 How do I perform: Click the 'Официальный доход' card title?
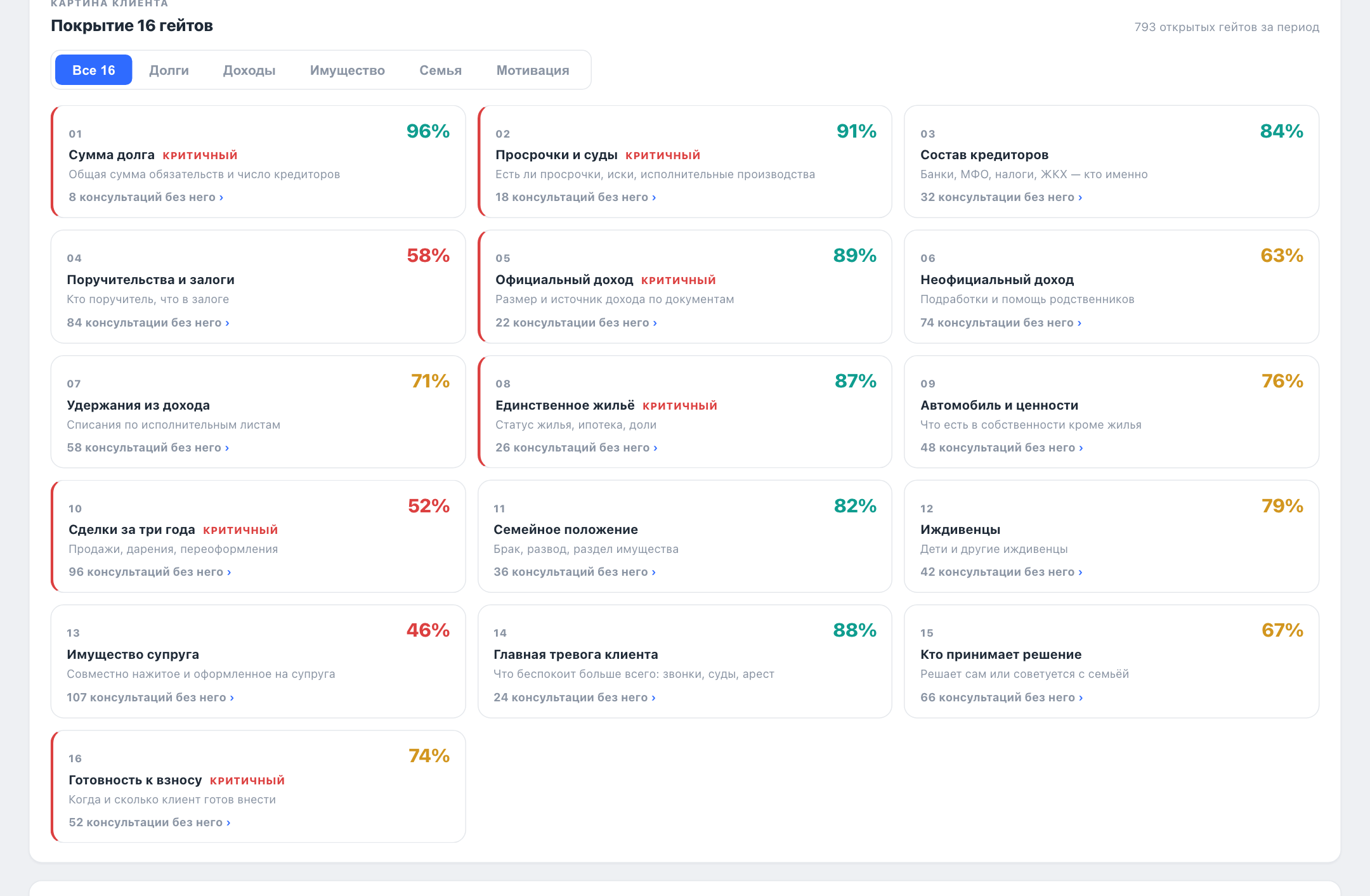tap(564, 280)
